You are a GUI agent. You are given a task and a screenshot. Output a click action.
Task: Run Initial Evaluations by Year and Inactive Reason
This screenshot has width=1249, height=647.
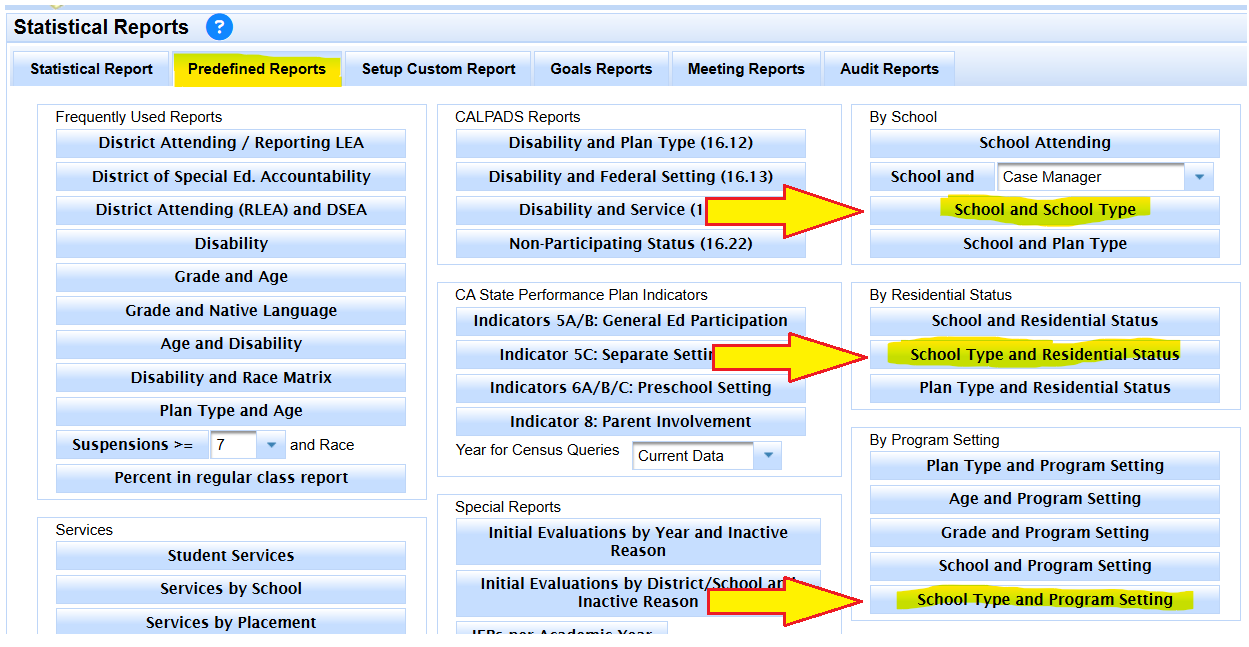pyautogui.click(x=638, y=542)
